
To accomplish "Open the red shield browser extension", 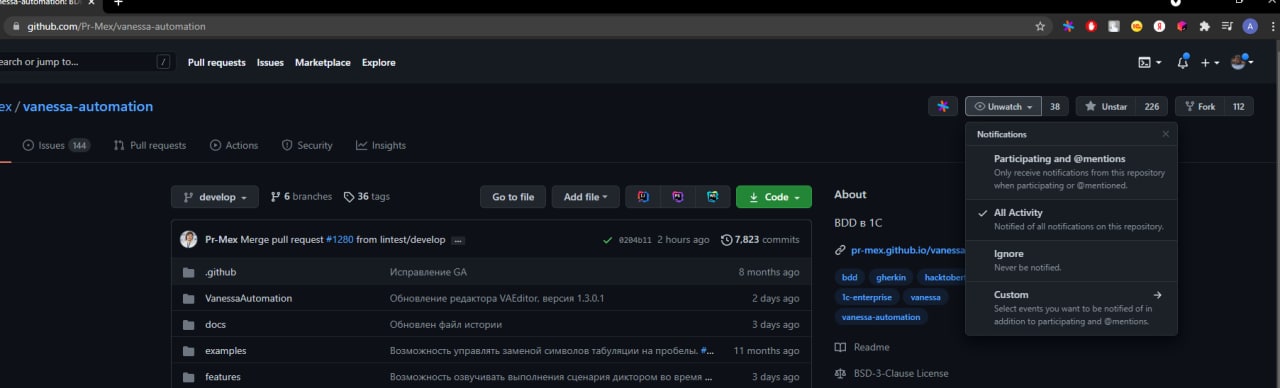I will [1091, 26].
